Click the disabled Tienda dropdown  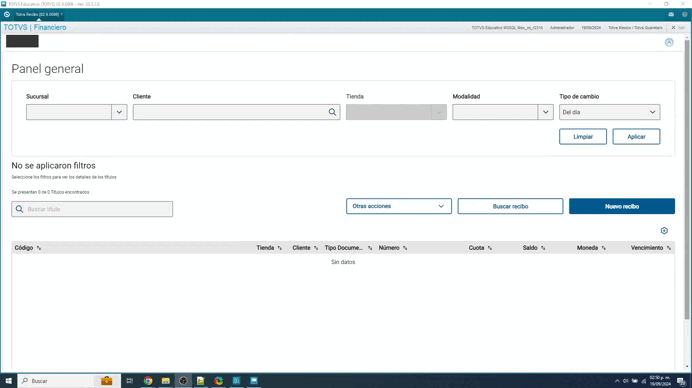tap(396, 112)
